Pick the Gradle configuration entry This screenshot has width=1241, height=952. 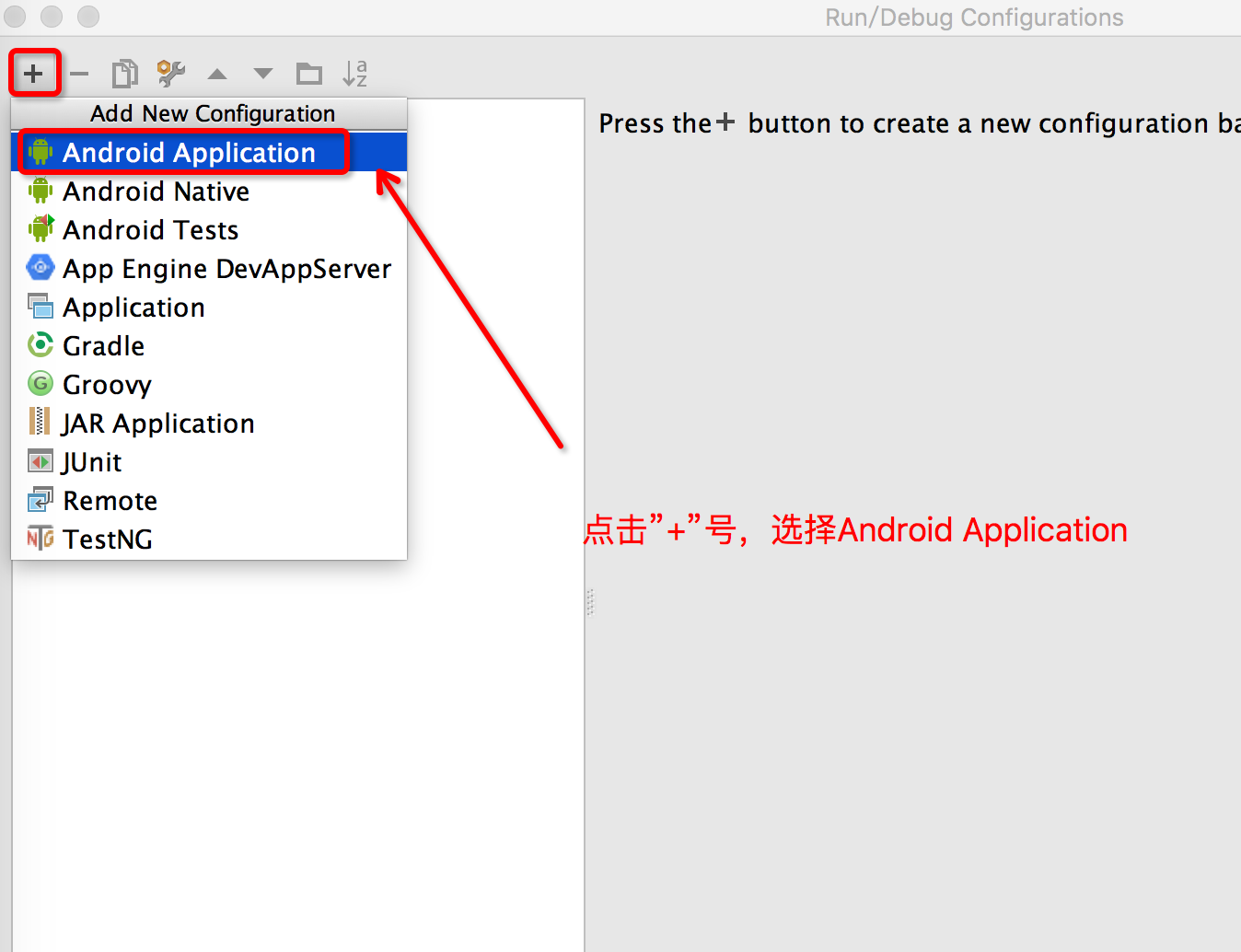click(209, 346)
